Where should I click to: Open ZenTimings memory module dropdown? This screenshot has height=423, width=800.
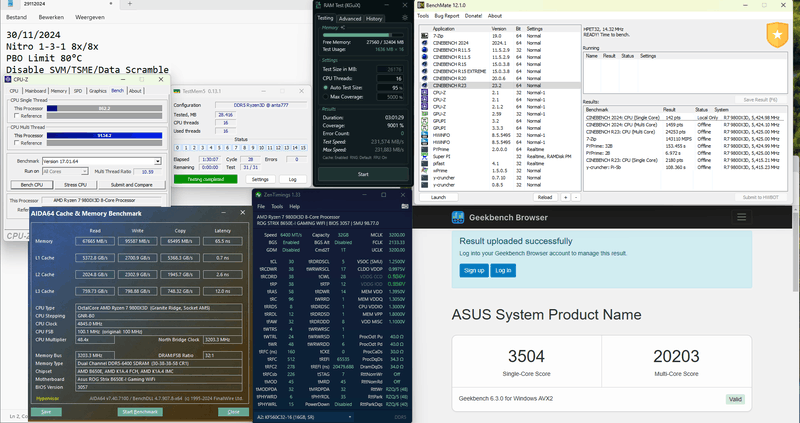[x=306, y=417]
